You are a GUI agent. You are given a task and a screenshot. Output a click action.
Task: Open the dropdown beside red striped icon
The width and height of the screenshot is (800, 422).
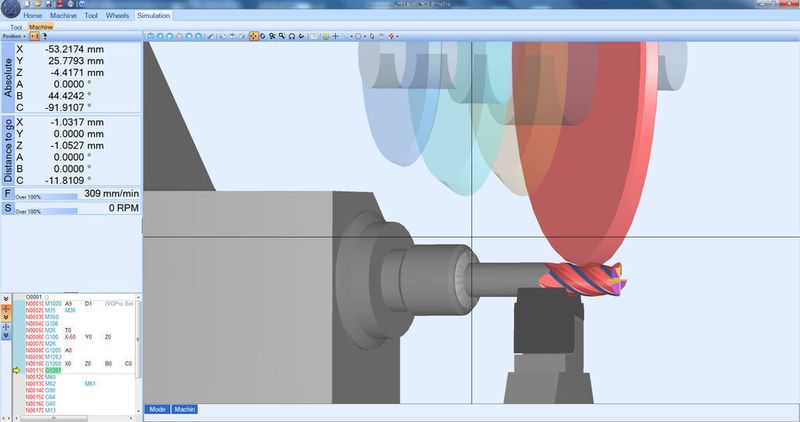(397, 36)
